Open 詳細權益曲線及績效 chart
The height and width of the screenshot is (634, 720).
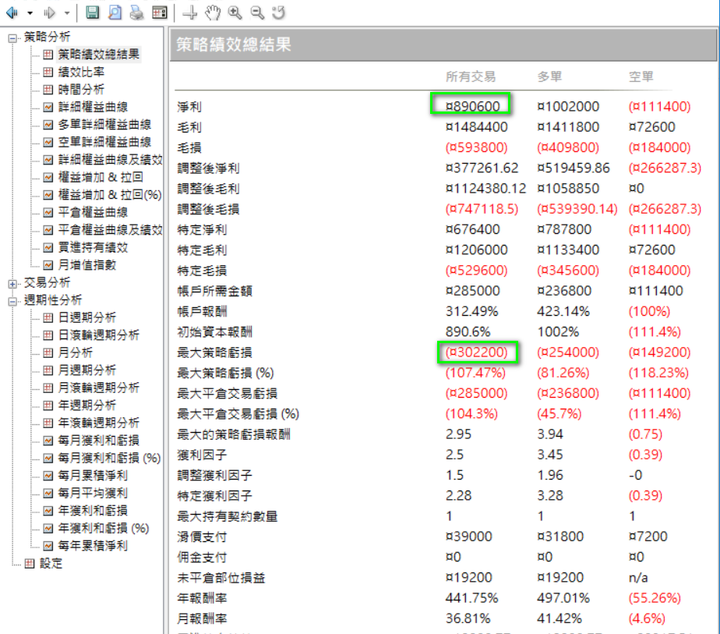[x=110, y=160]
